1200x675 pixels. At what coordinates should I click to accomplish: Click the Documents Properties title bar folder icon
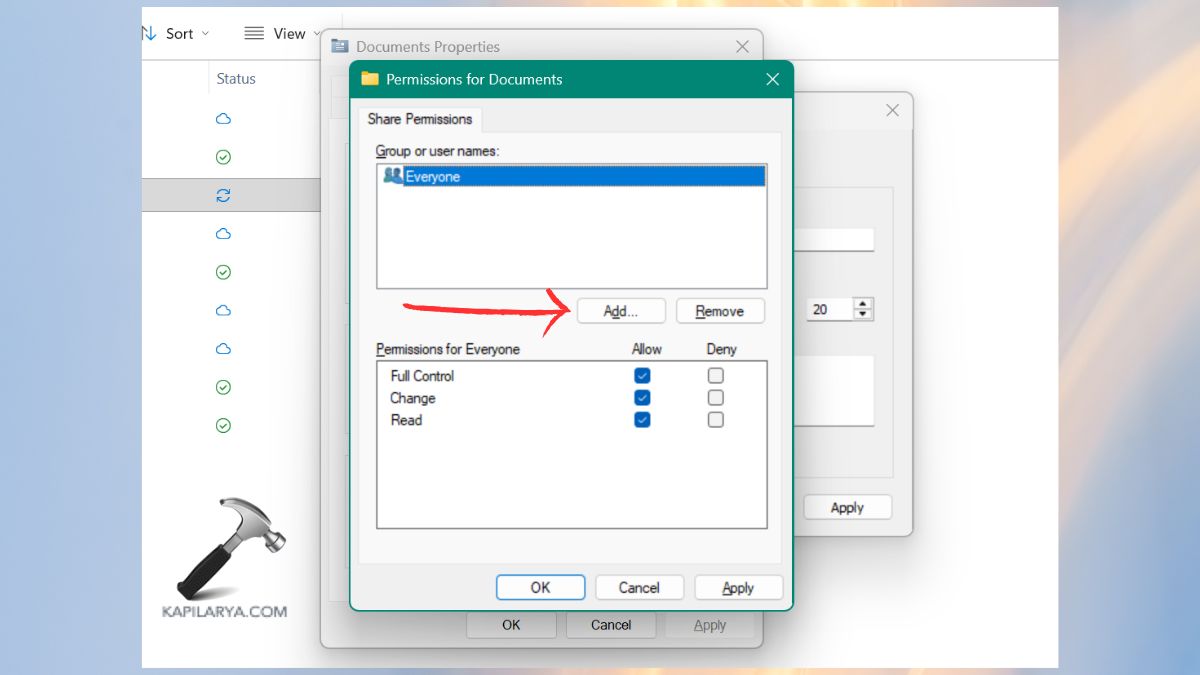click(338, 46)
